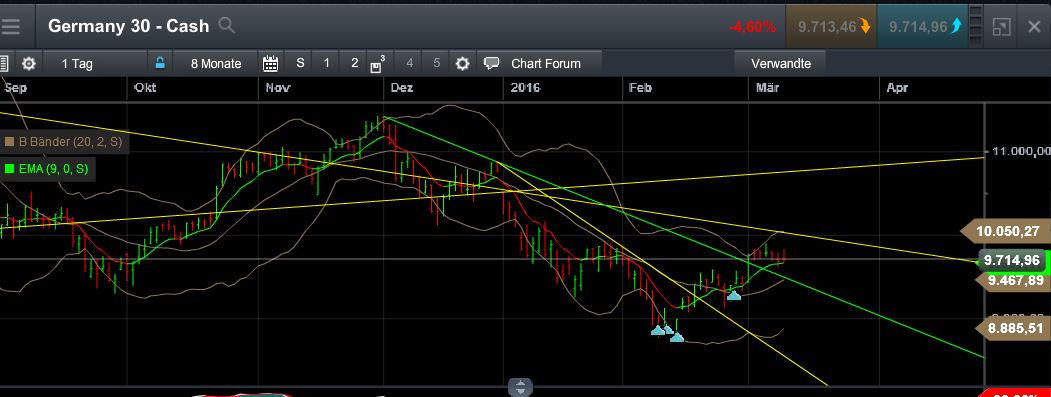This screenshot has width=1051, height=397.
Task: Open the Verwandte related instruments tab
Action: (781, 64)
